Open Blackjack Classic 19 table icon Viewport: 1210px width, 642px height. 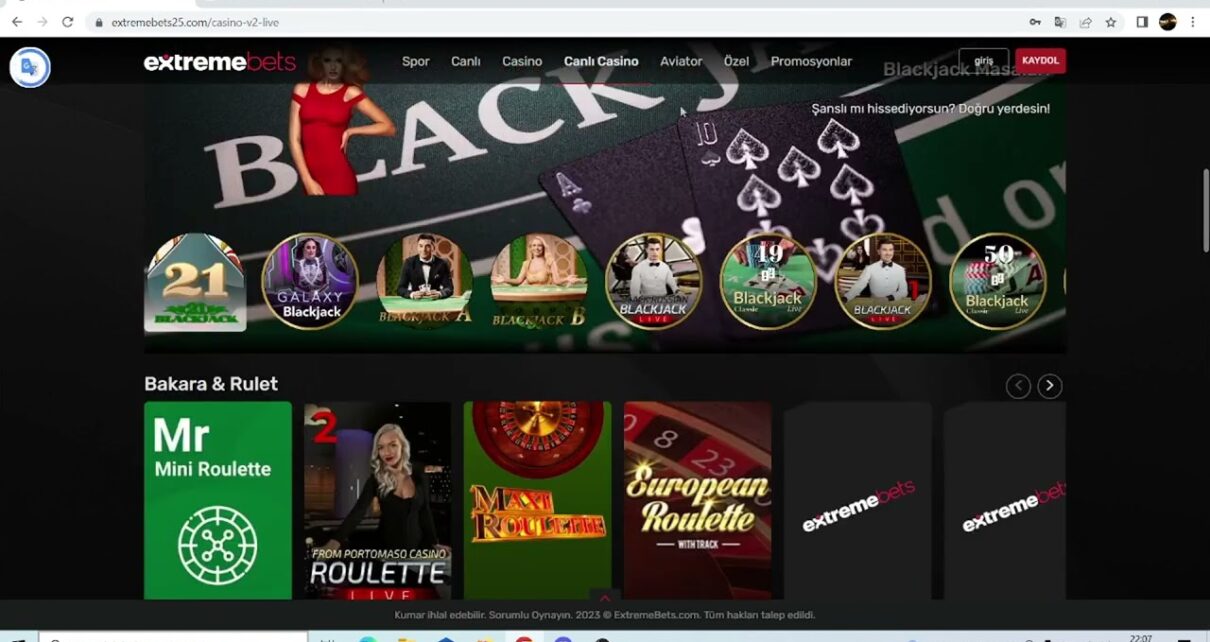(x=768, y=282)
